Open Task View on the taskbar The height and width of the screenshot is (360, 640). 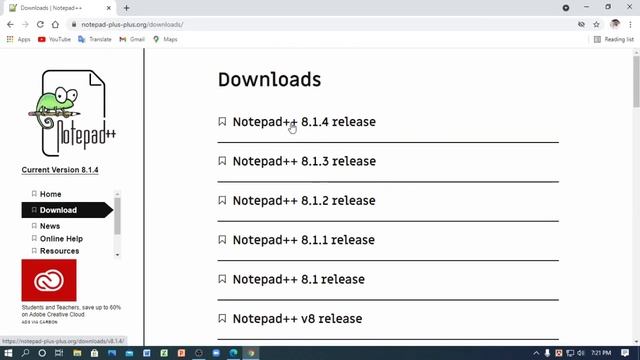(x=59, y=353)
